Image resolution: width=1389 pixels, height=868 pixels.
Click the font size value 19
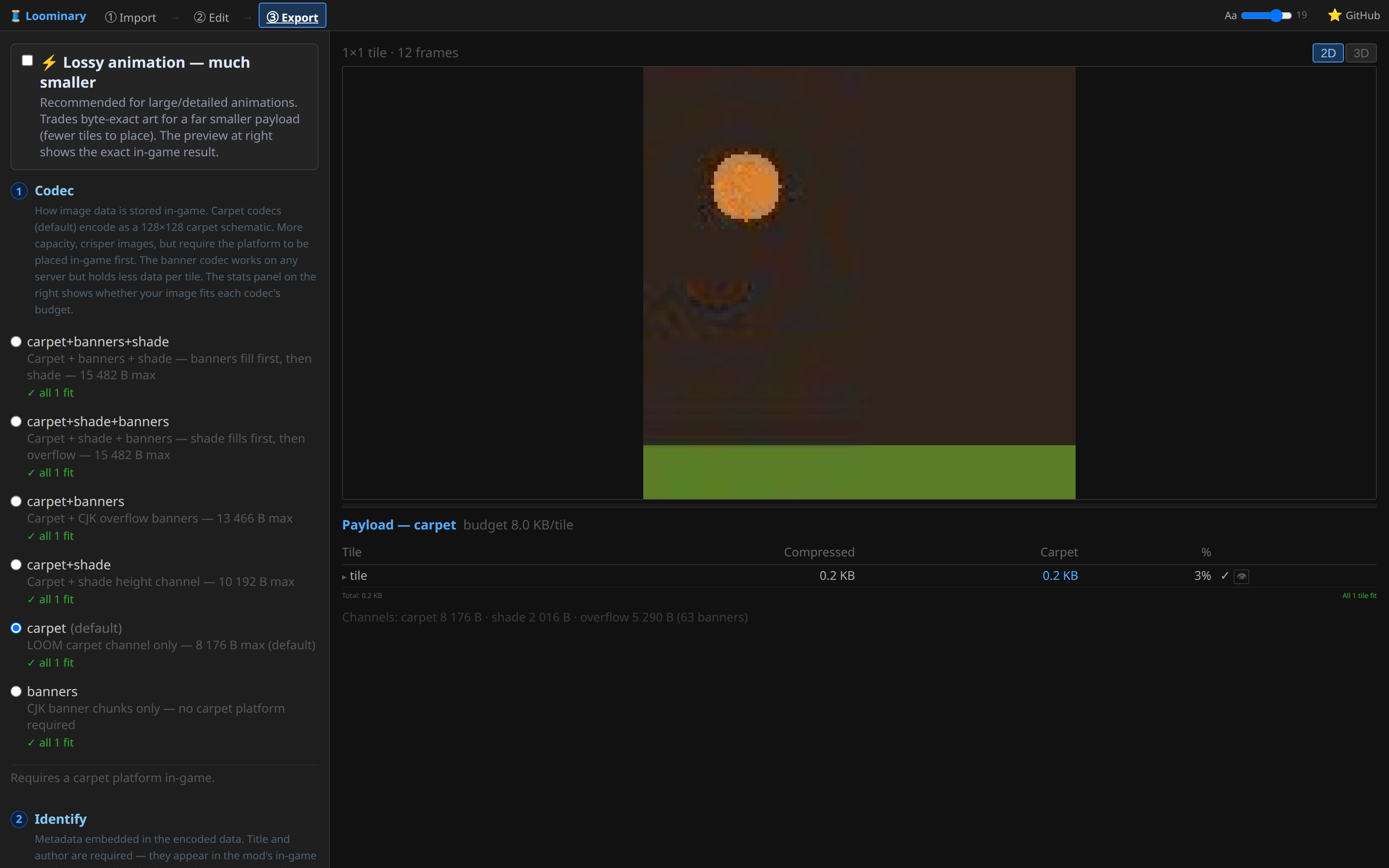click(1302, 15)
